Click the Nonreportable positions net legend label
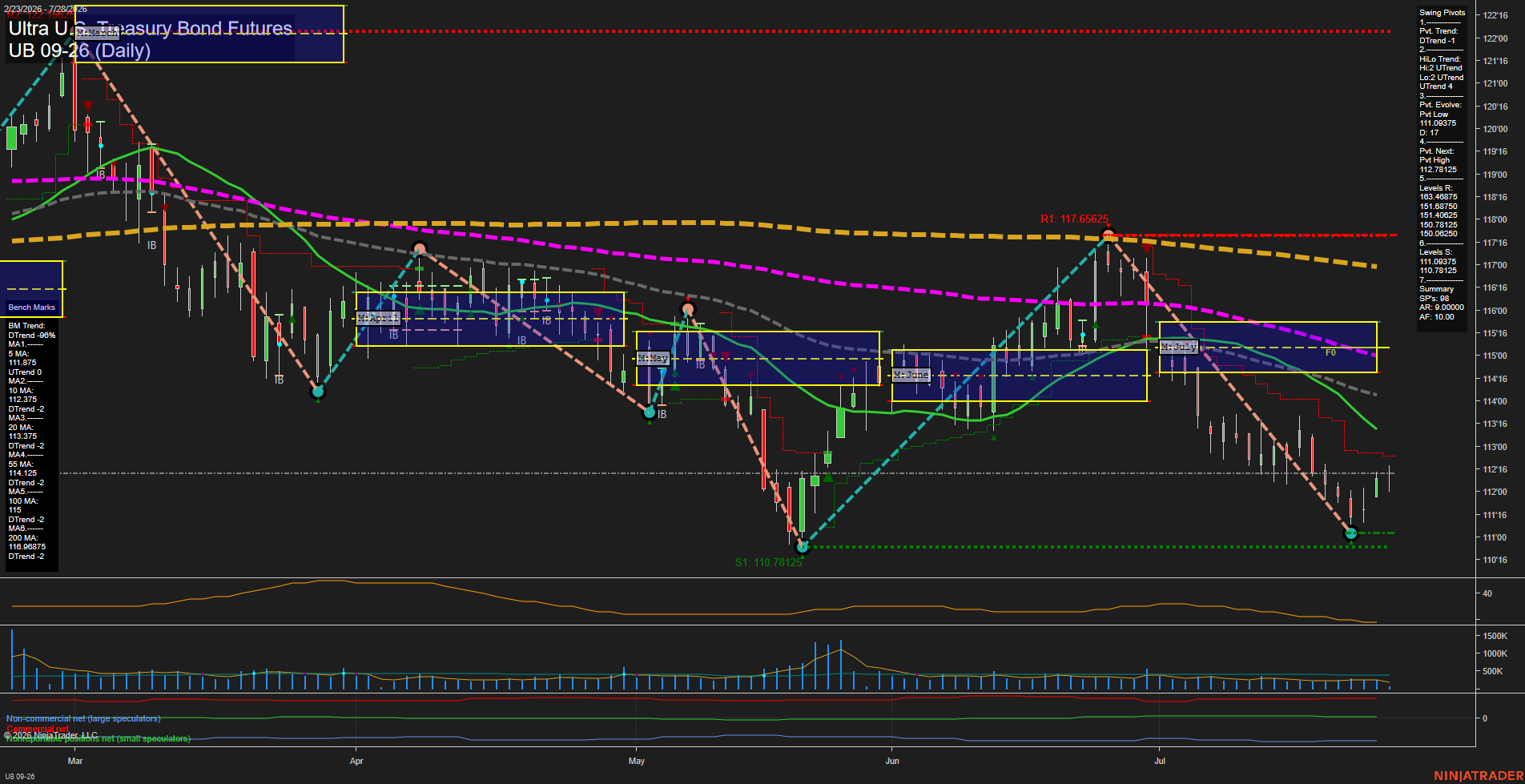Screen dimensions: 1525x784 pos(99,738)
